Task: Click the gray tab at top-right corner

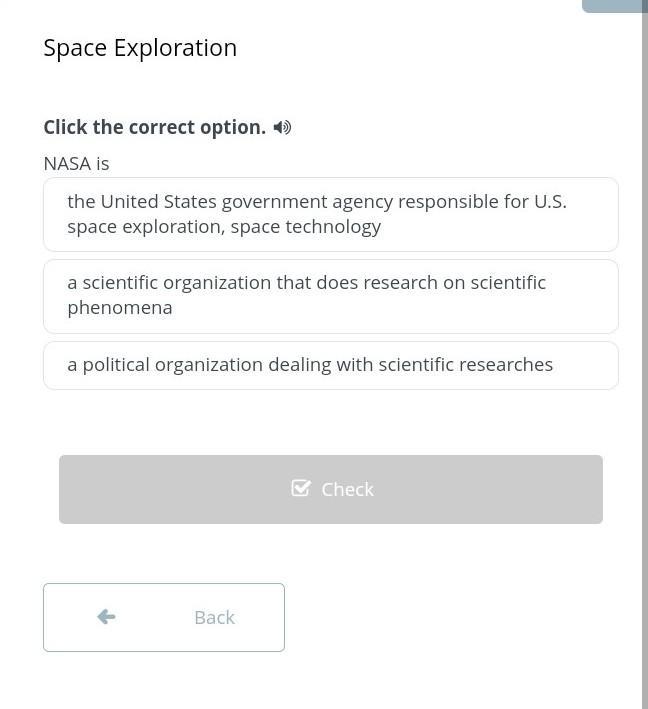Action: tap(614, 5)
